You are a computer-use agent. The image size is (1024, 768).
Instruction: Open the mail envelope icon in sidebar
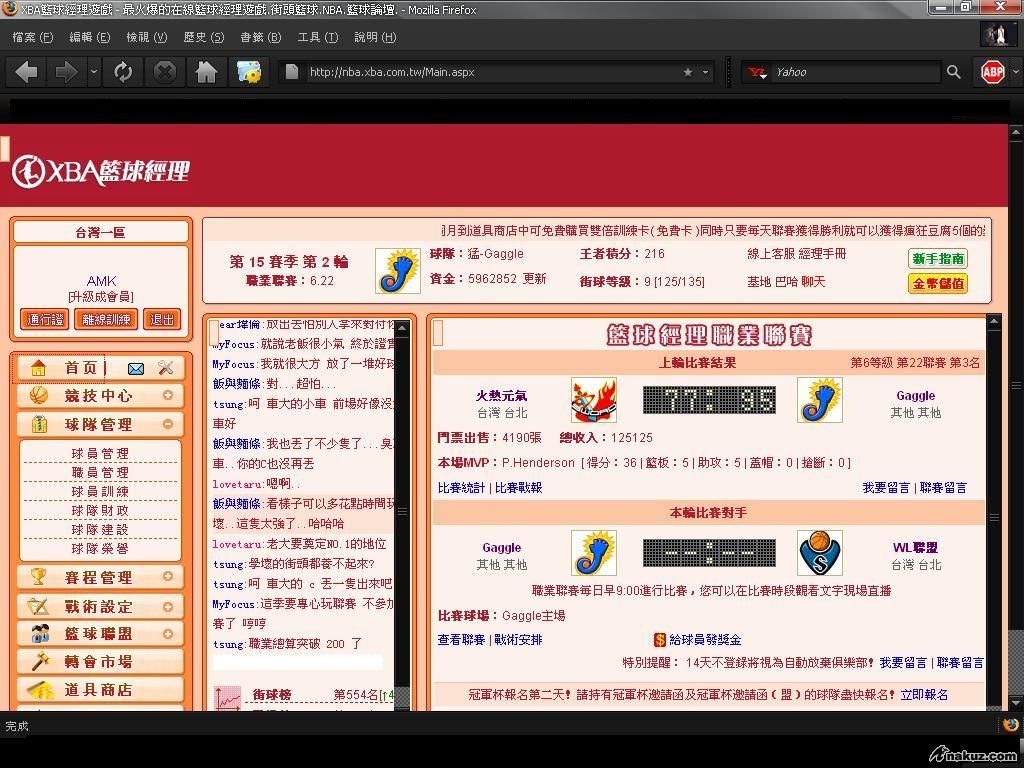click(x=136, y=369)
